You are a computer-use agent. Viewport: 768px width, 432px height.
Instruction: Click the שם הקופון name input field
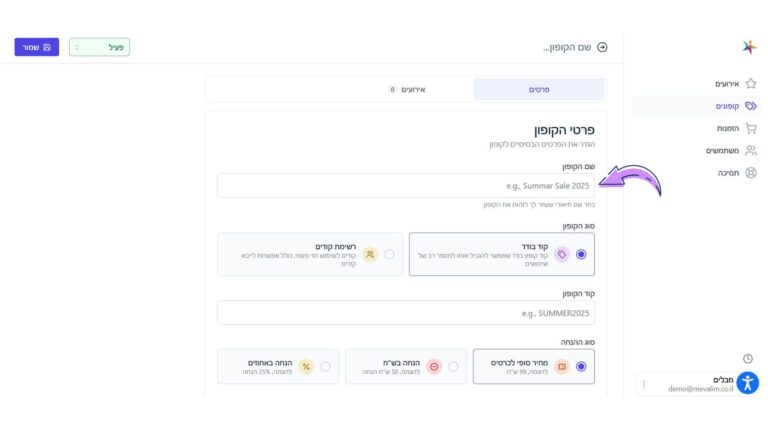pyautogui.click(x=406, y=185)
